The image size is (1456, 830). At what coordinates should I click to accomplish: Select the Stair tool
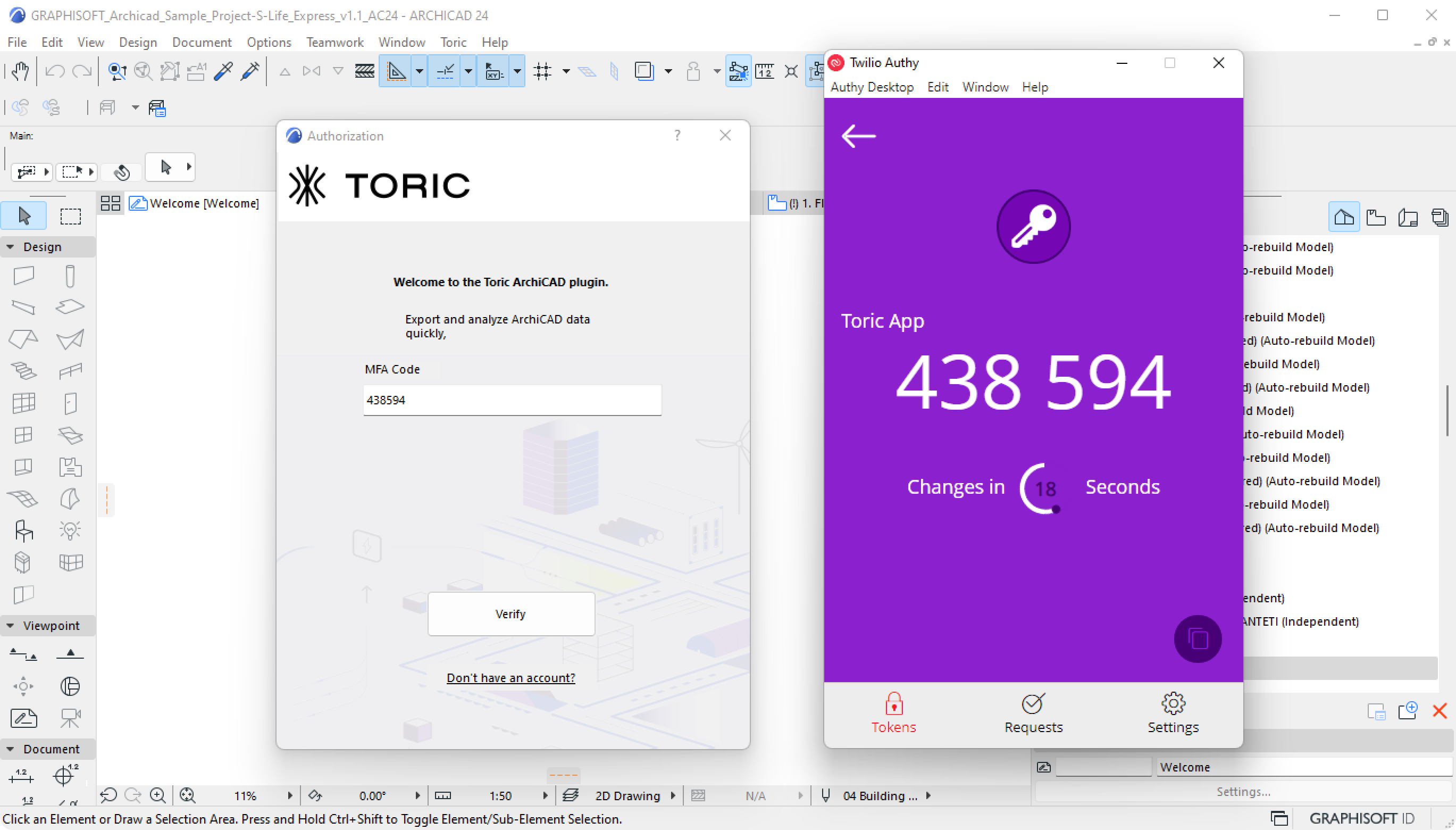coord(23,369)
